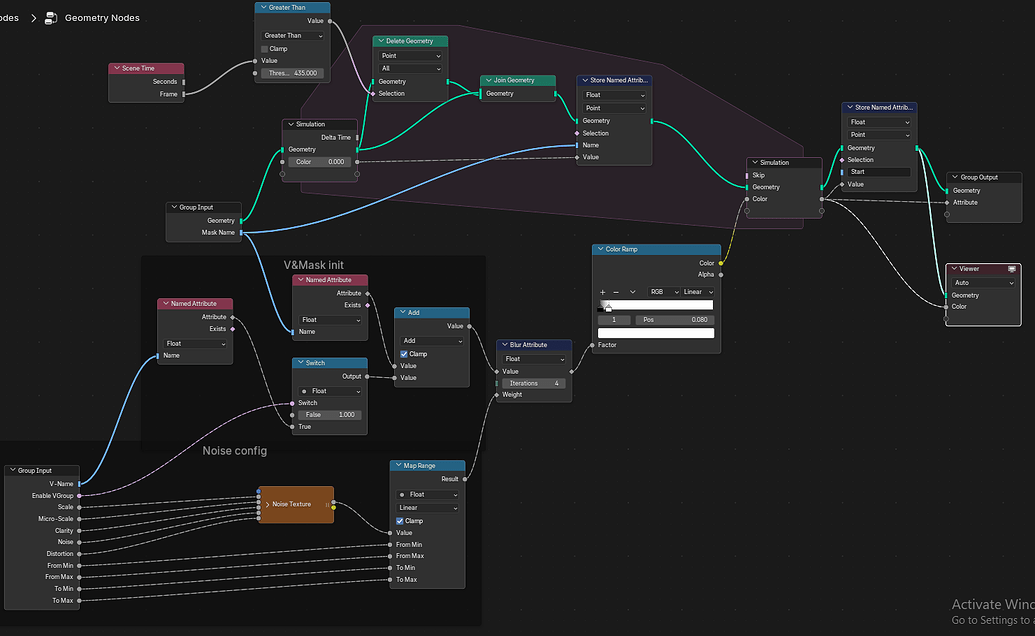Image resolution: width=1035 pixels, height=636 pixels.
Task: Collapse the Scene Time node
Action: coord(117,68)
